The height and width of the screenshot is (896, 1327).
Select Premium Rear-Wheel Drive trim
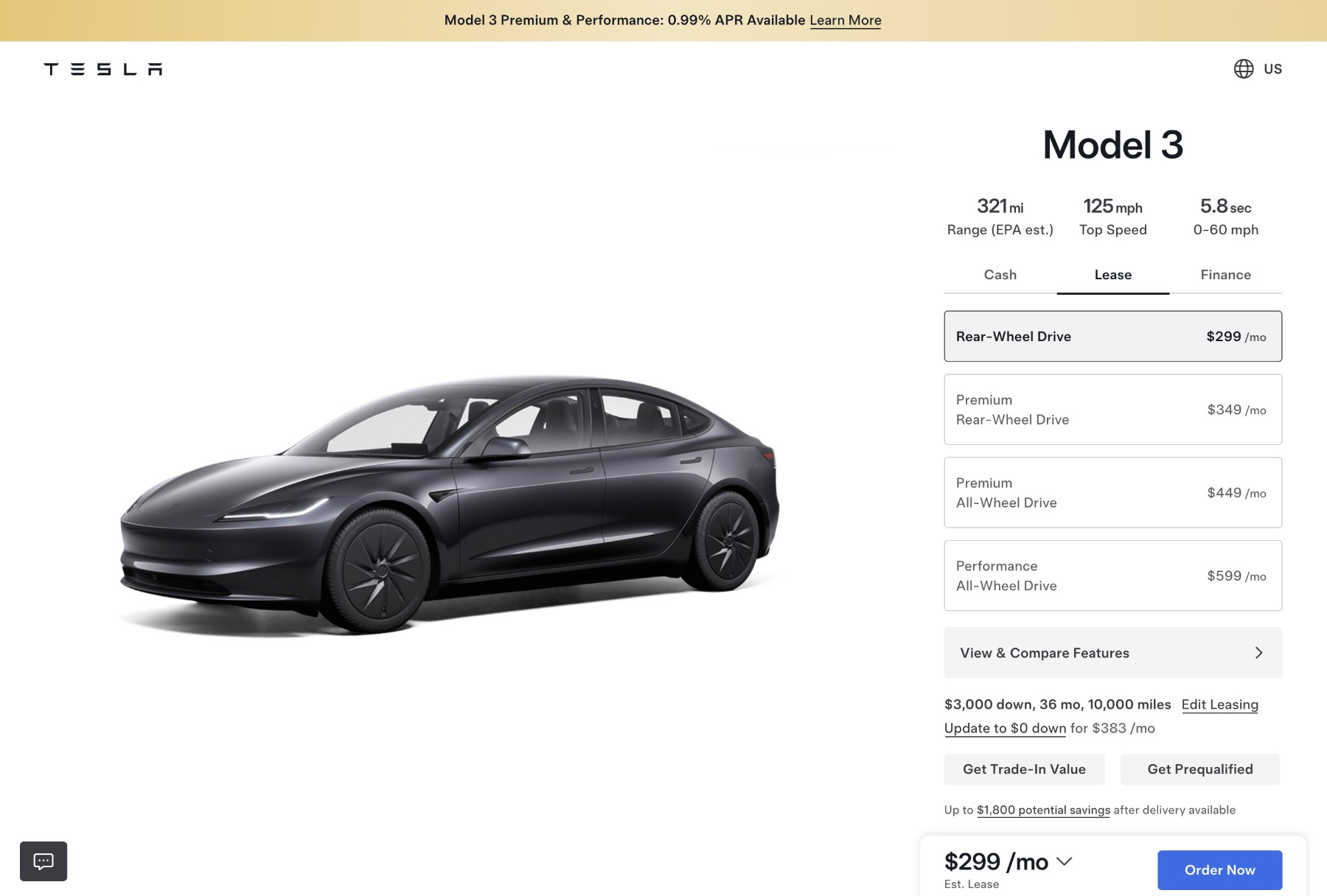[1112, 410]
